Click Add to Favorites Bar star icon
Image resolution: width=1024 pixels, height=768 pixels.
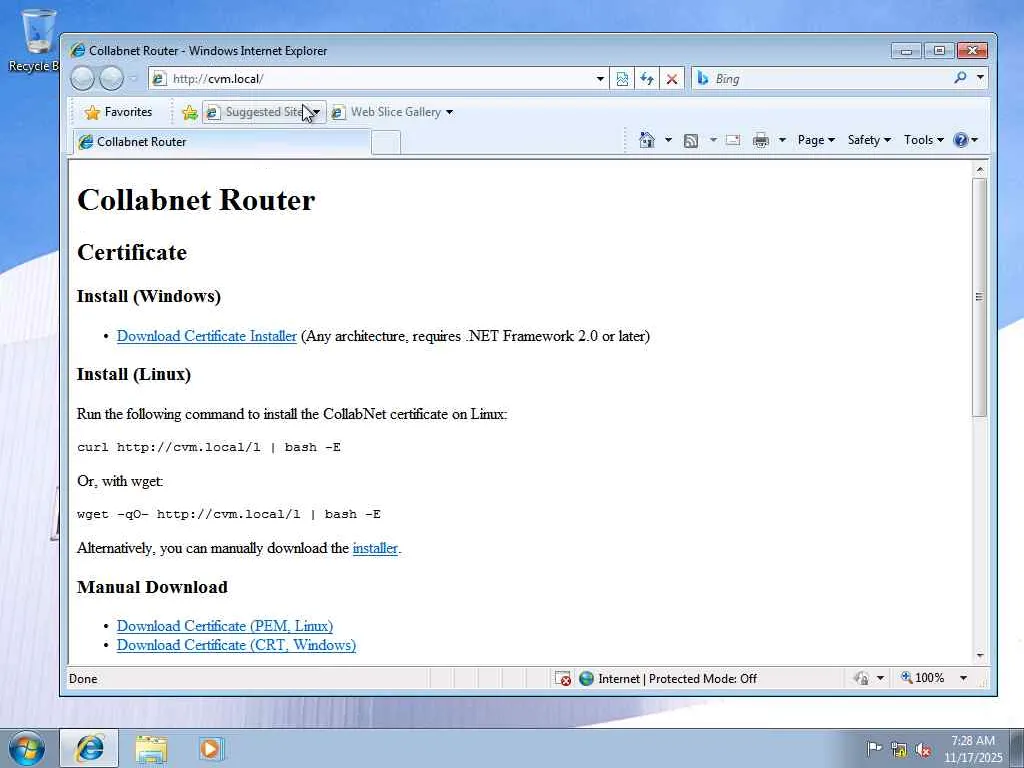pos(189,112)
